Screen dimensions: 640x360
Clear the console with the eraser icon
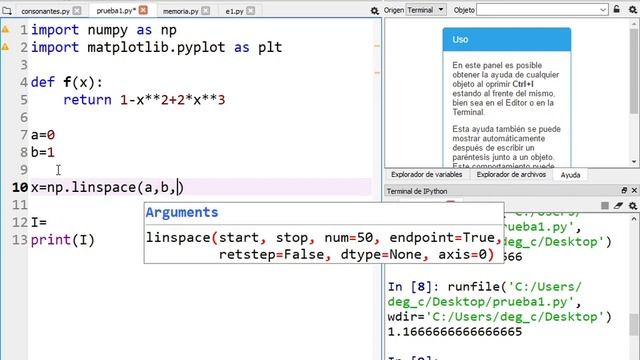tap(618, 206)
